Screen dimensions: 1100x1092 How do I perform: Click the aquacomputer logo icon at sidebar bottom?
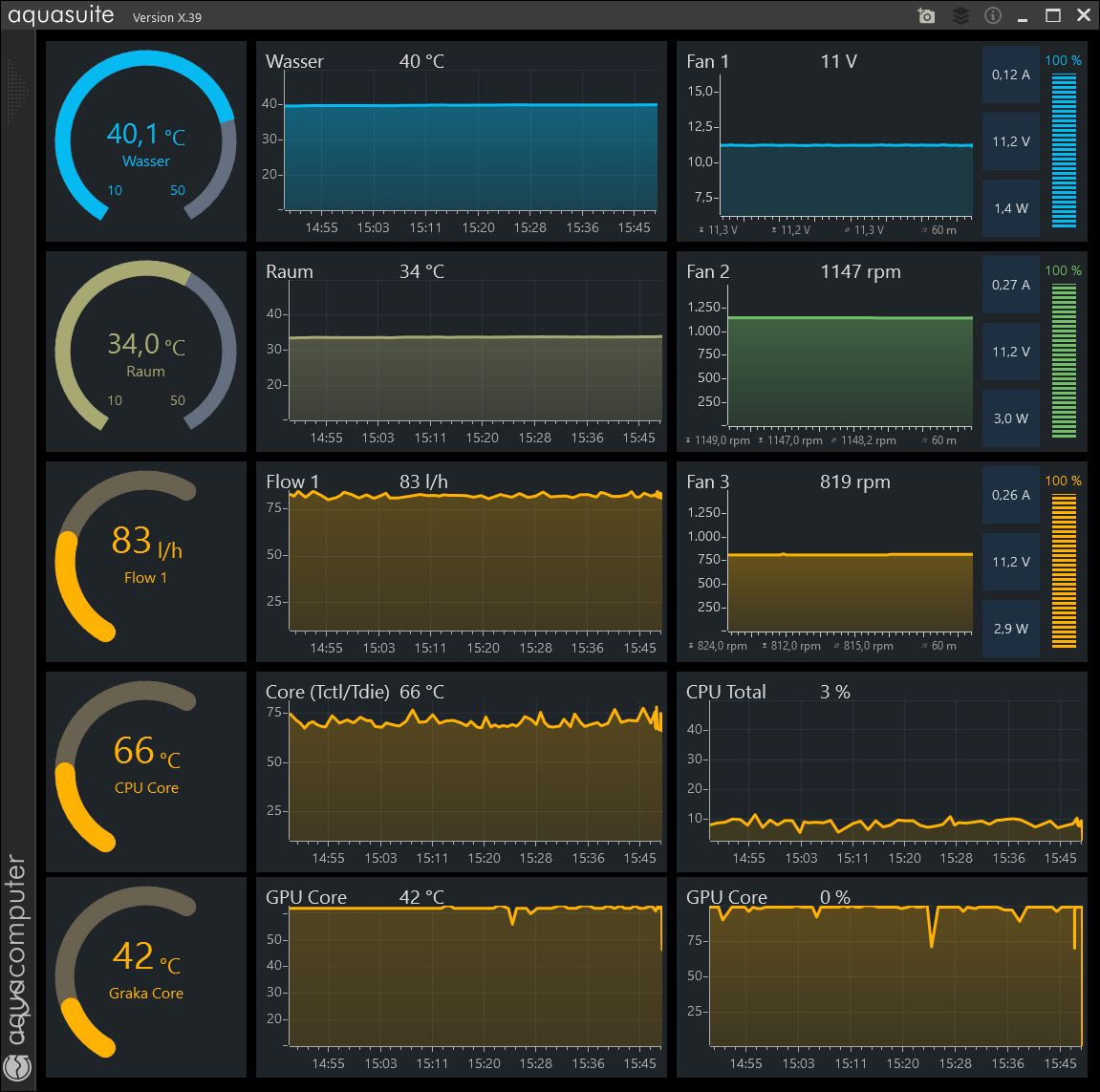pos(17,1067)
